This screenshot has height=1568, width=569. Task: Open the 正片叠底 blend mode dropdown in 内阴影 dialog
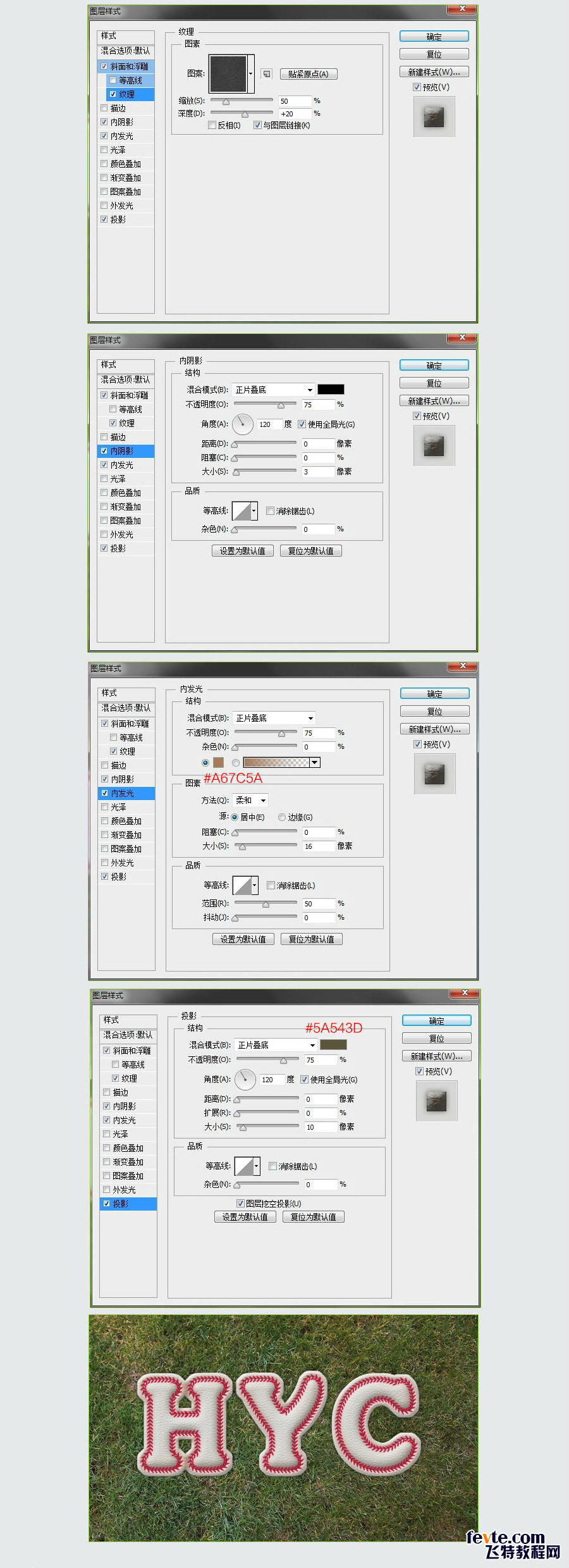click(273, 390)
